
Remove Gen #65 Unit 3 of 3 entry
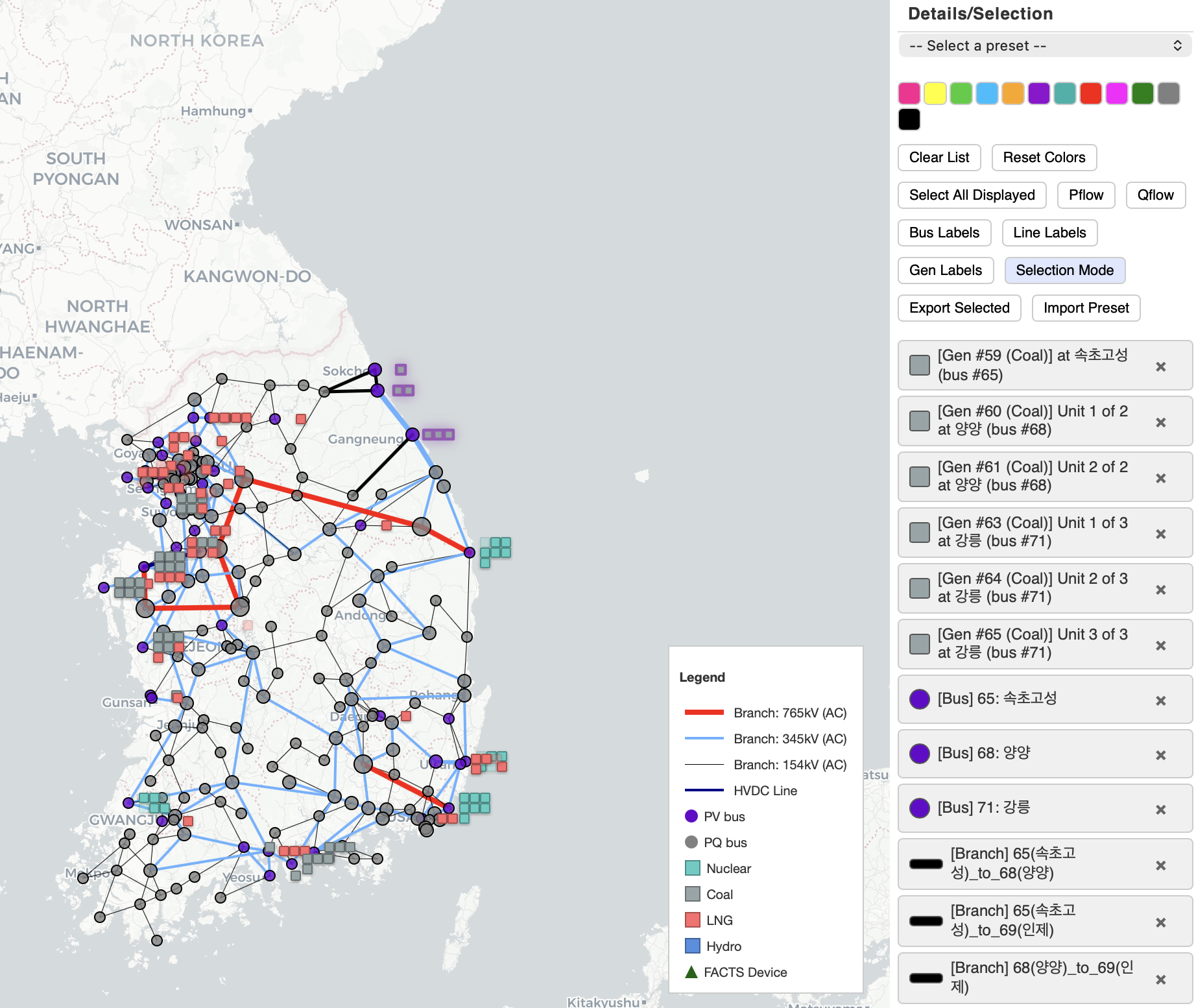[1160, 645]
